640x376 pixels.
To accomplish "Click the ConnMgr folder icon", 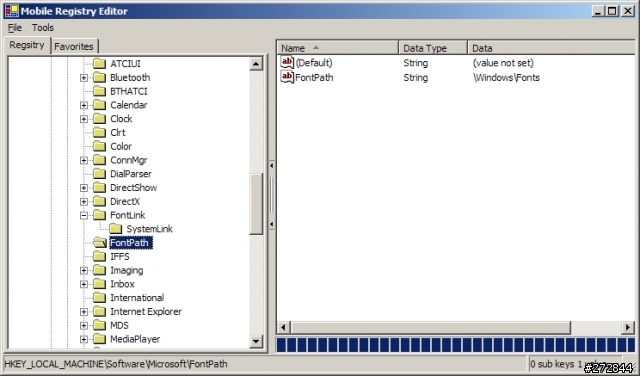I will (x=99, y=160).
